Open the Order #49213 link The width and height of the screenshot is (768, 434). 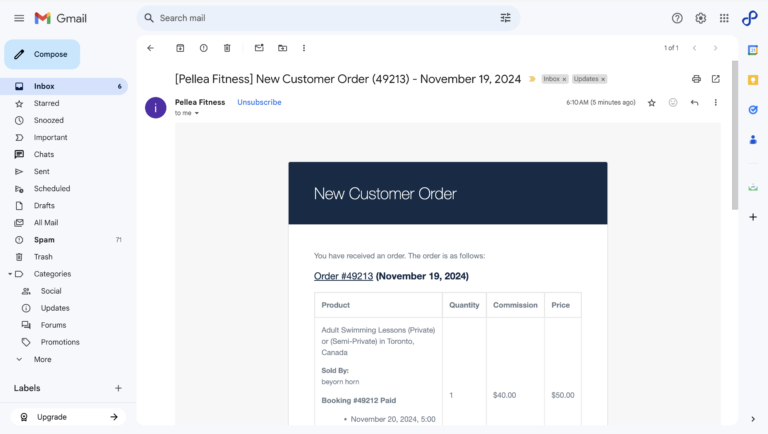point(343,276)
